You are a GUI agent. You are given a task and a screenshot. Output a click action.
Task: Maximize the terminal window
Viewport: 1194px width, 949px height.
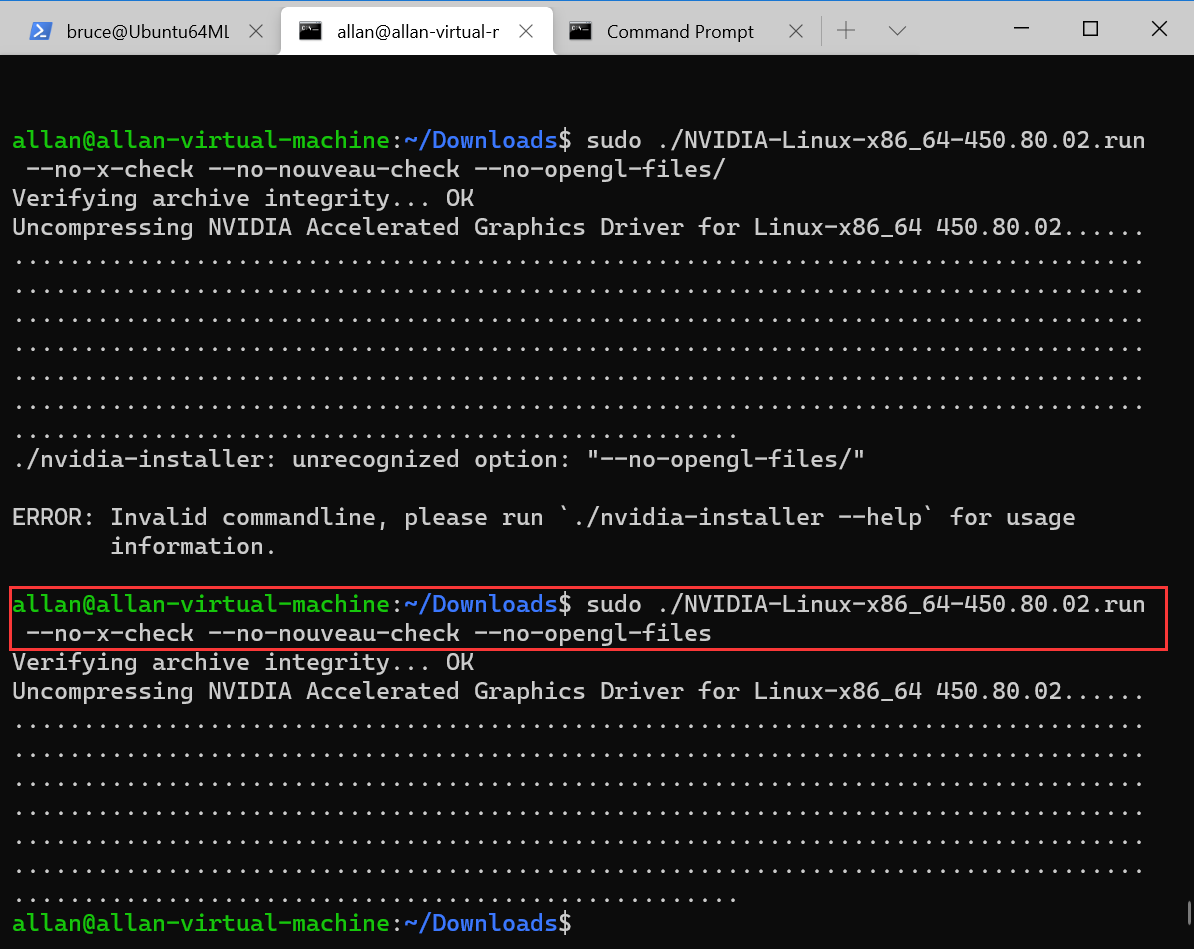(1090, 29)
